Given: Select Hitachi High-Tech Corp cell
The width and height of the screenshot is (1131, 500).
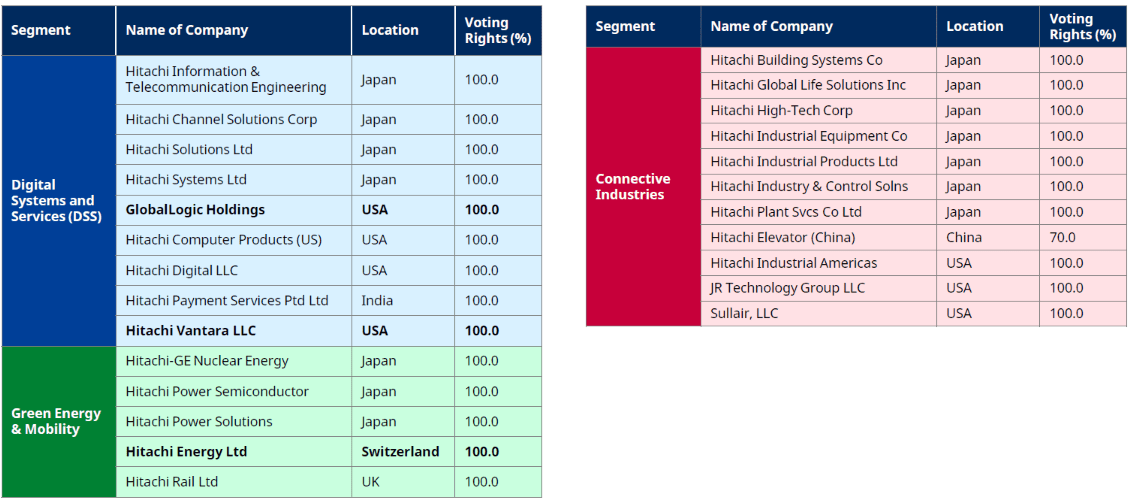Looking at the screenshot, I should (782, 110).
